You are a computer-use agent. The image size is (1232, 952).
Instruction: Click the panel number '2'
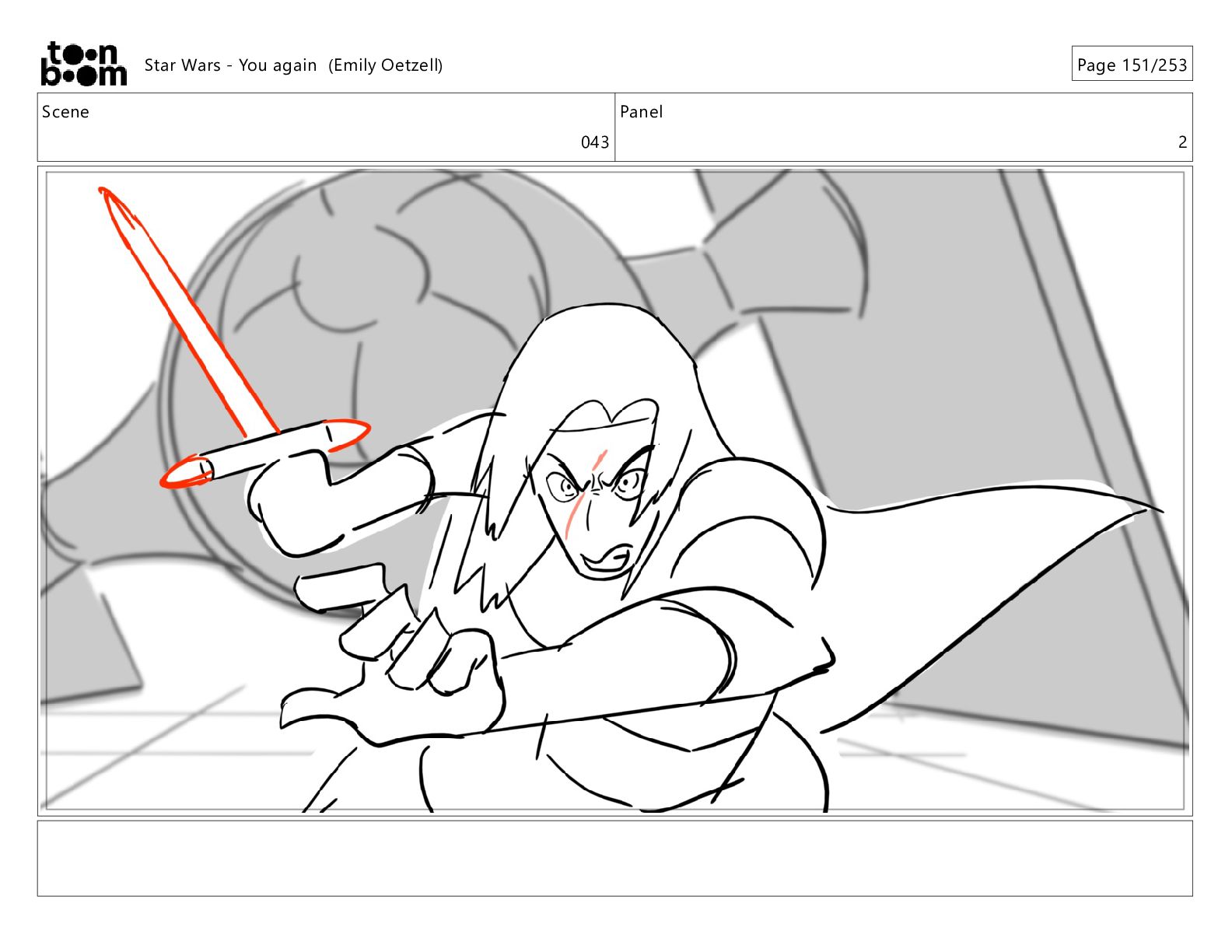pyautogui.click(x=1182, y=142)
